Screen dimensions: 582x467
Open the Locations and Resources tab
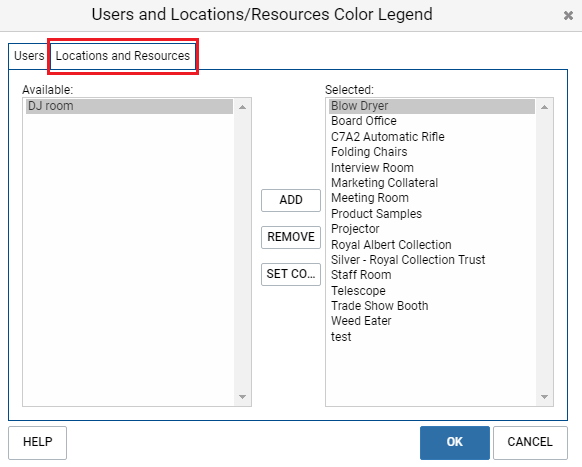pyautogui.click(x=123, y=56)
